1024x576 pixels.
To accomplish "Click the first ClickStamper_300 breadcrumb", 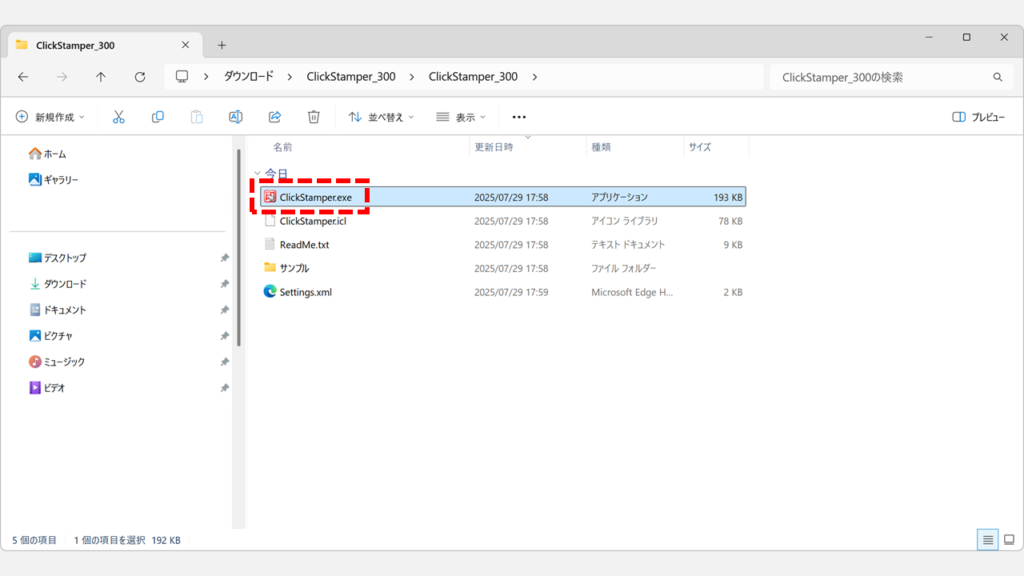I will [x=351, y=76].
